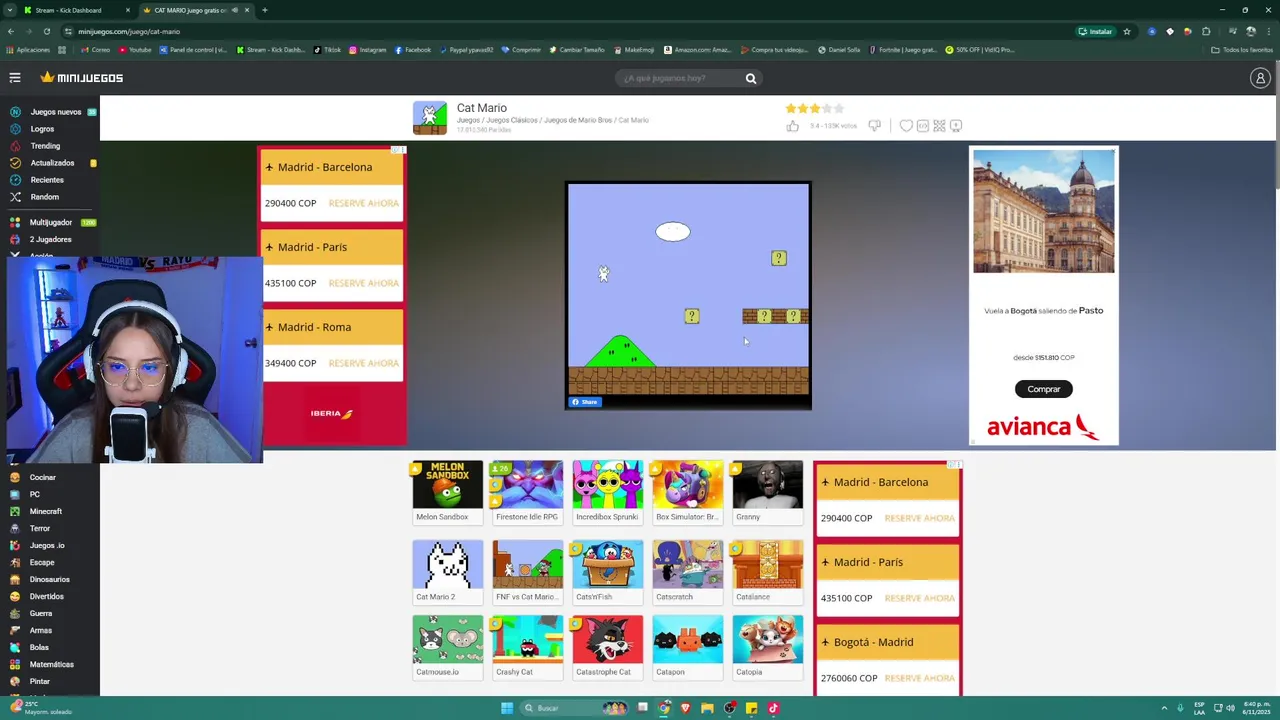The width and height of the screenshot is (1280, 720).
Task: Open Tiktok bookmark
Action: coord(327,50)
